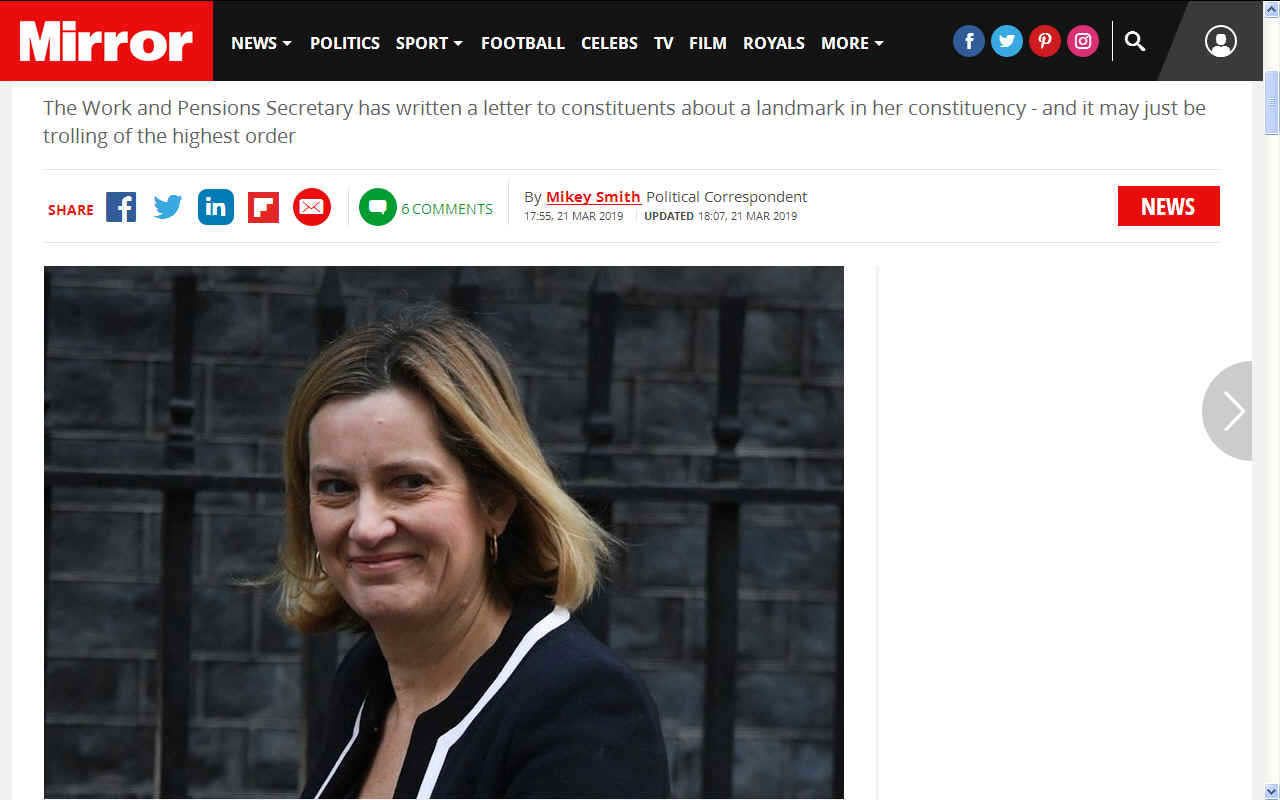Image resolution: width=1280 pixels, height=800 pixels.
Task: Click the red NEWS category tag
Action: [1169, 206]
